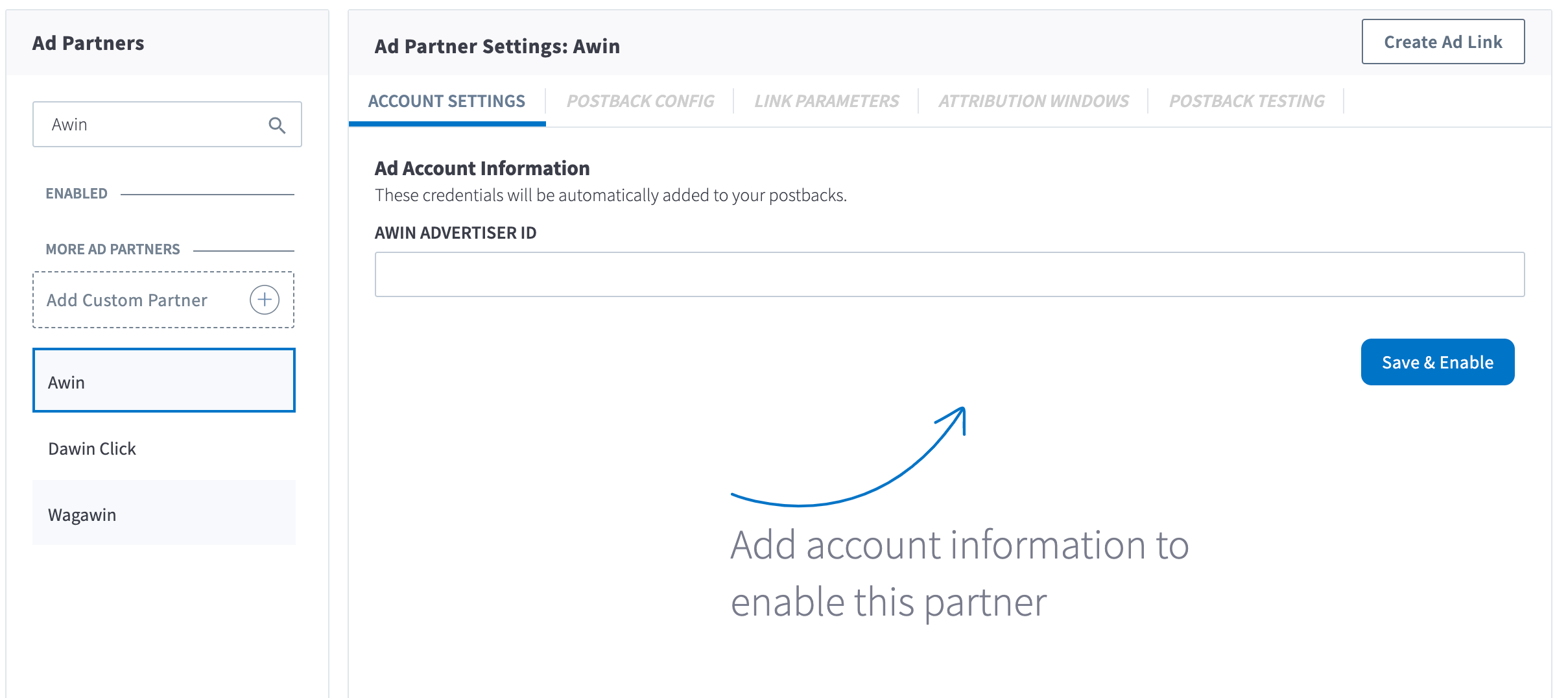Select the Dawin Click partner
The image size is (1568, 698).
(x=164, y=448)
